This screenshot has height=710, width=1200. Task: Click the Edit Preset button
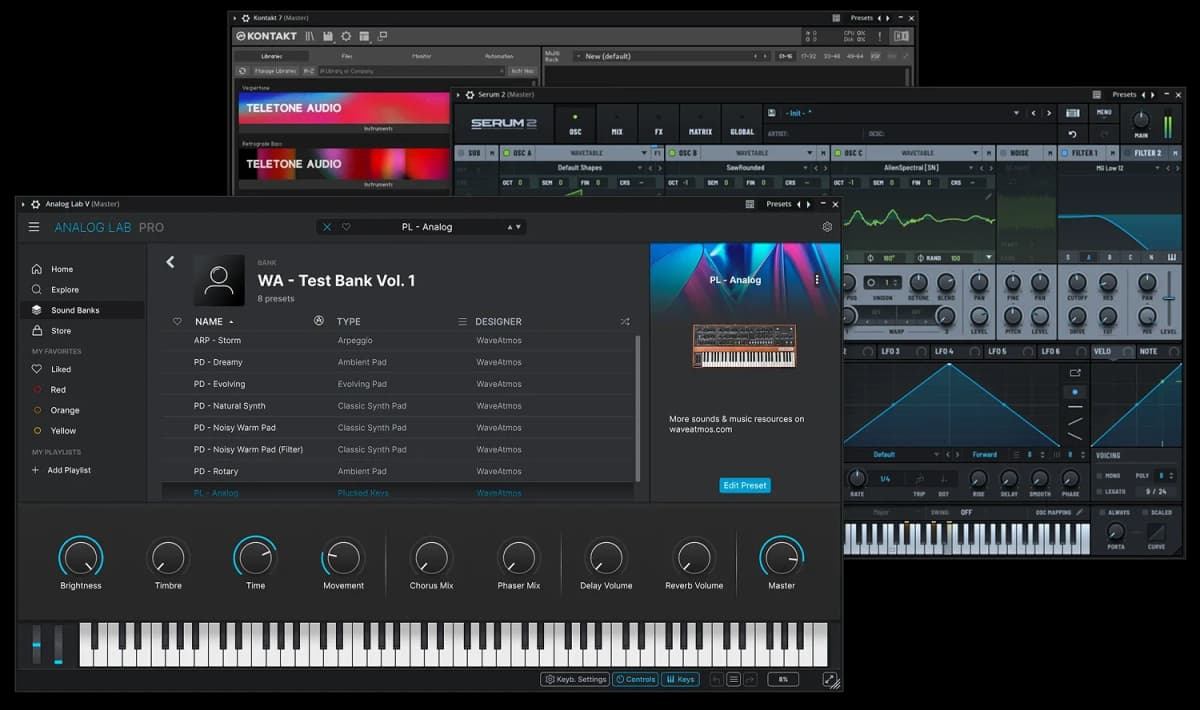[745, 486]
